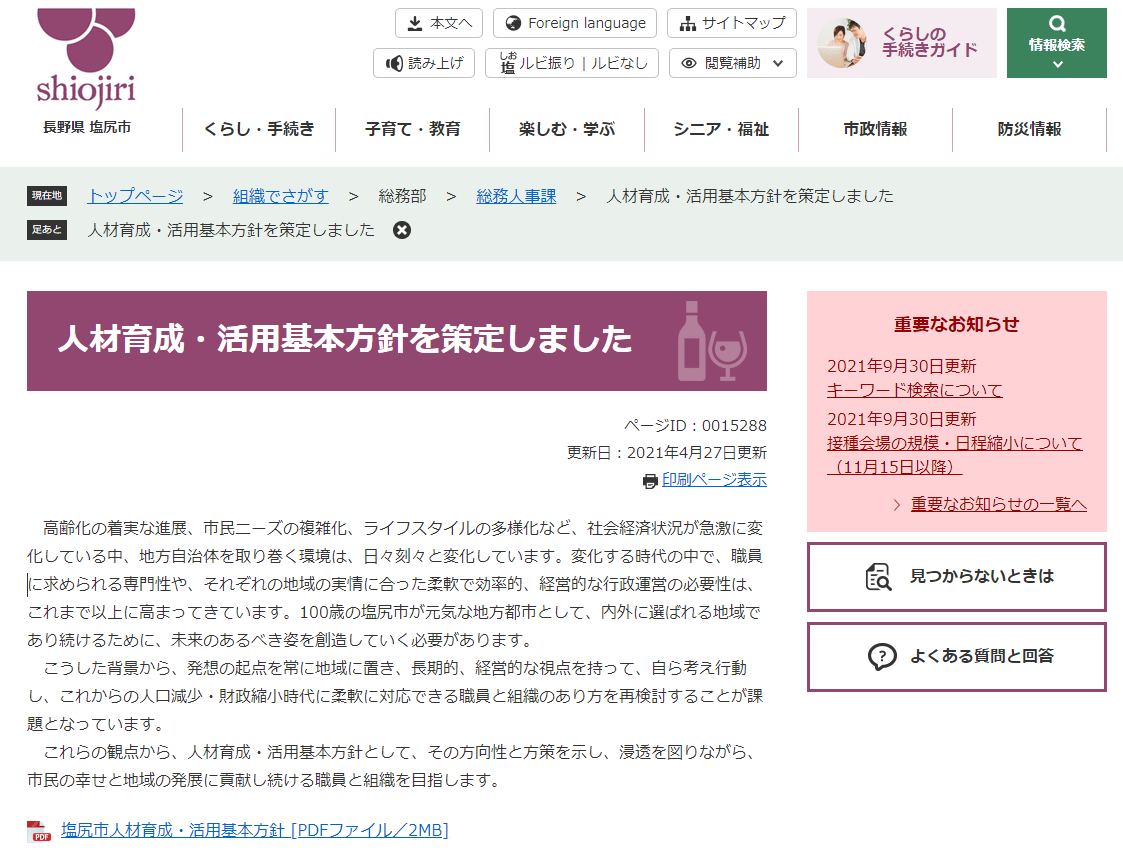1123x851 pixels.
Task: Expand the 閲覧補助 dropdown
Action: 732,63
